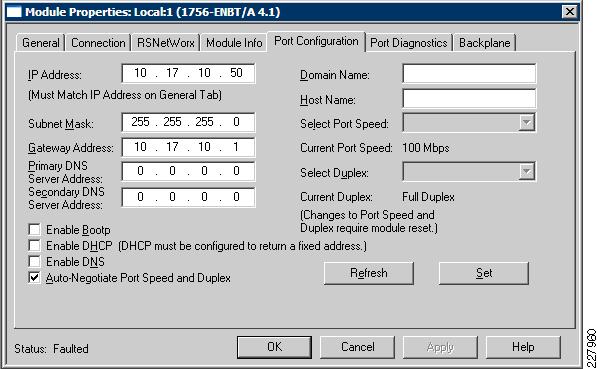597x369 pixels.
Task: Switch to the Module Info tab
Action: [234, 43]
